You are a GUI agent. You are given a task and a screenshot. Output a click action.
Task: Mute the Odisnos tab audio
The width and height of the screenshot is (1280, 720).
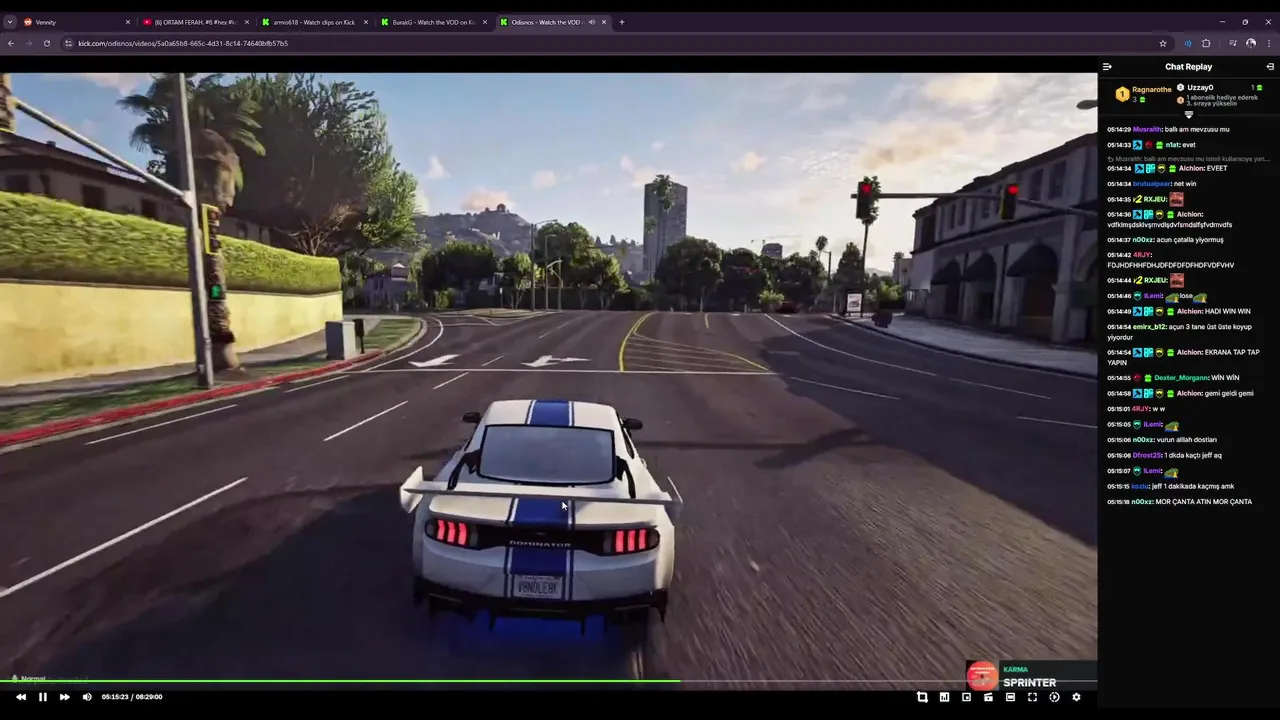pos(591,22)
